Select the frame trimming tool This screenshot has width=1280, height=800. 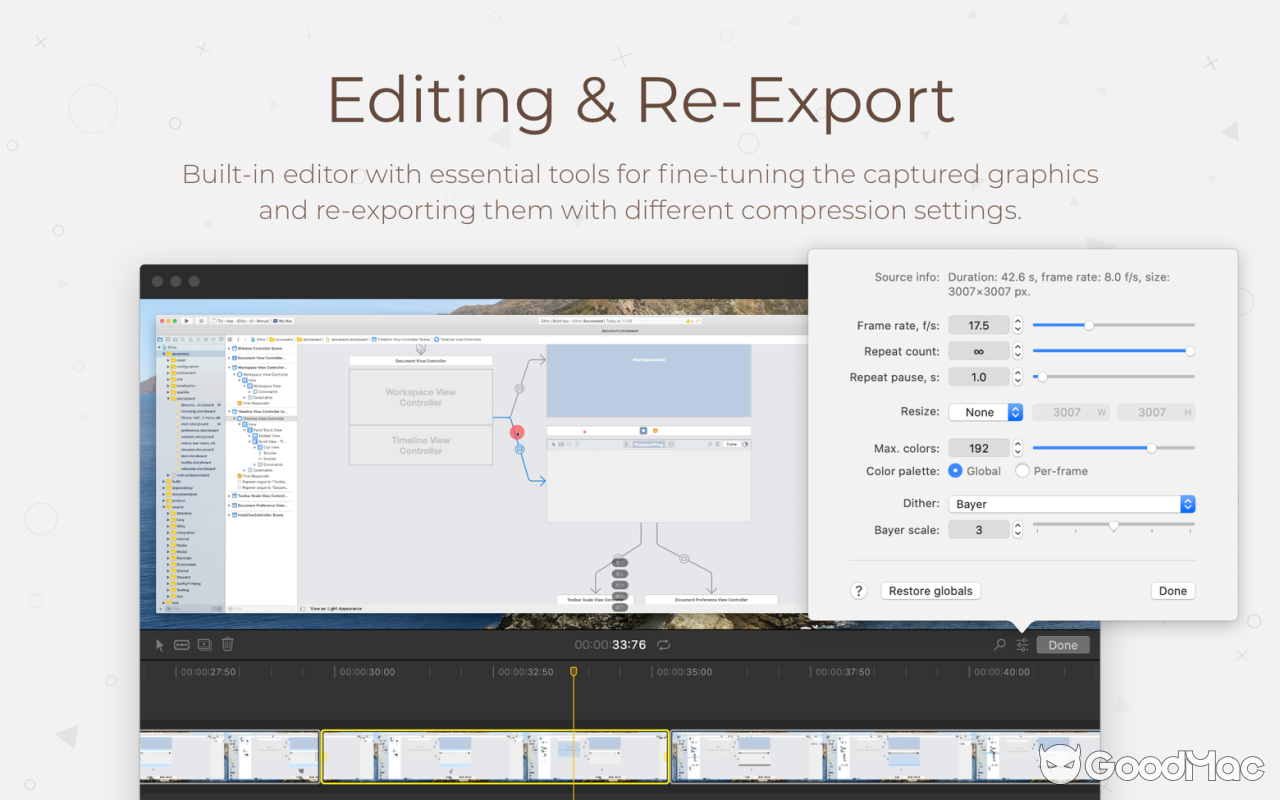181,644
